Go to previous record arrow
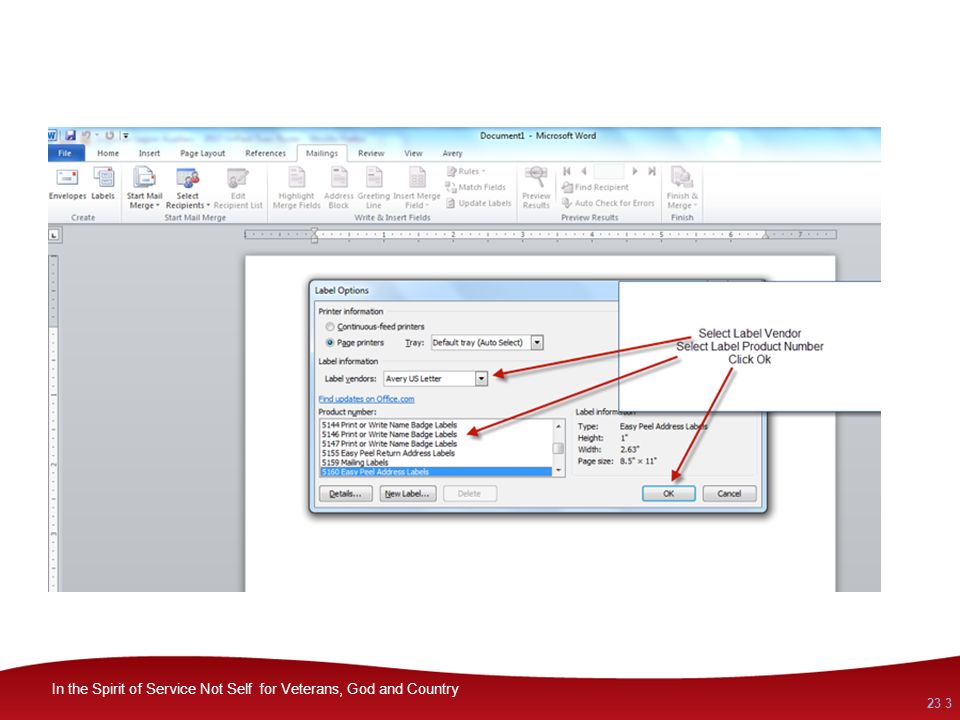Screen dimensions: 960x720 click(x=583, y=171)
